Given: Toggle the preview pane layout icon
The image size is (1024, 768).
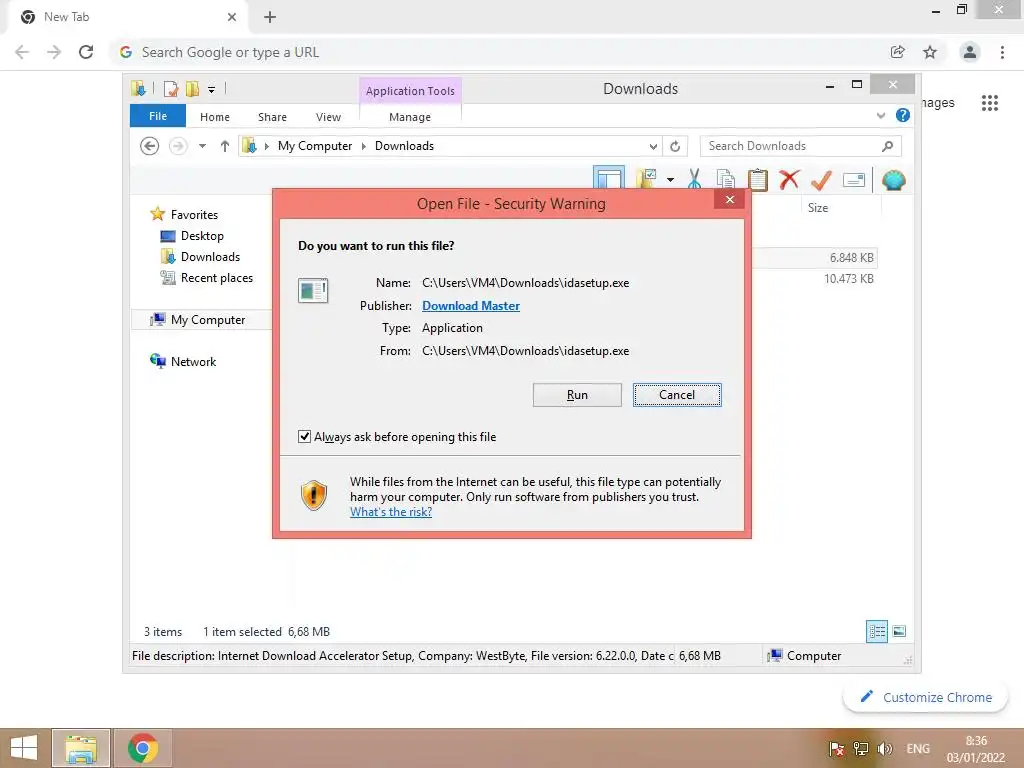Looking at the screenshot, I should tap(609, 179).
